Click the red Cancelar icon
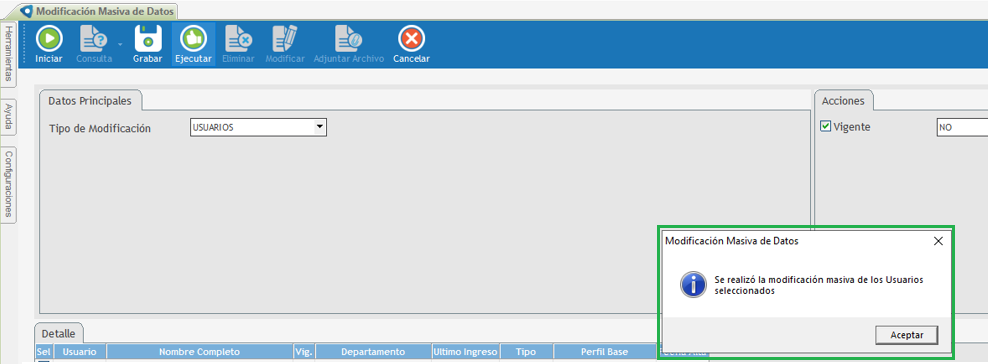Viewport: 988px width, 364px height. pyautogui.click(x=411, y=39)
